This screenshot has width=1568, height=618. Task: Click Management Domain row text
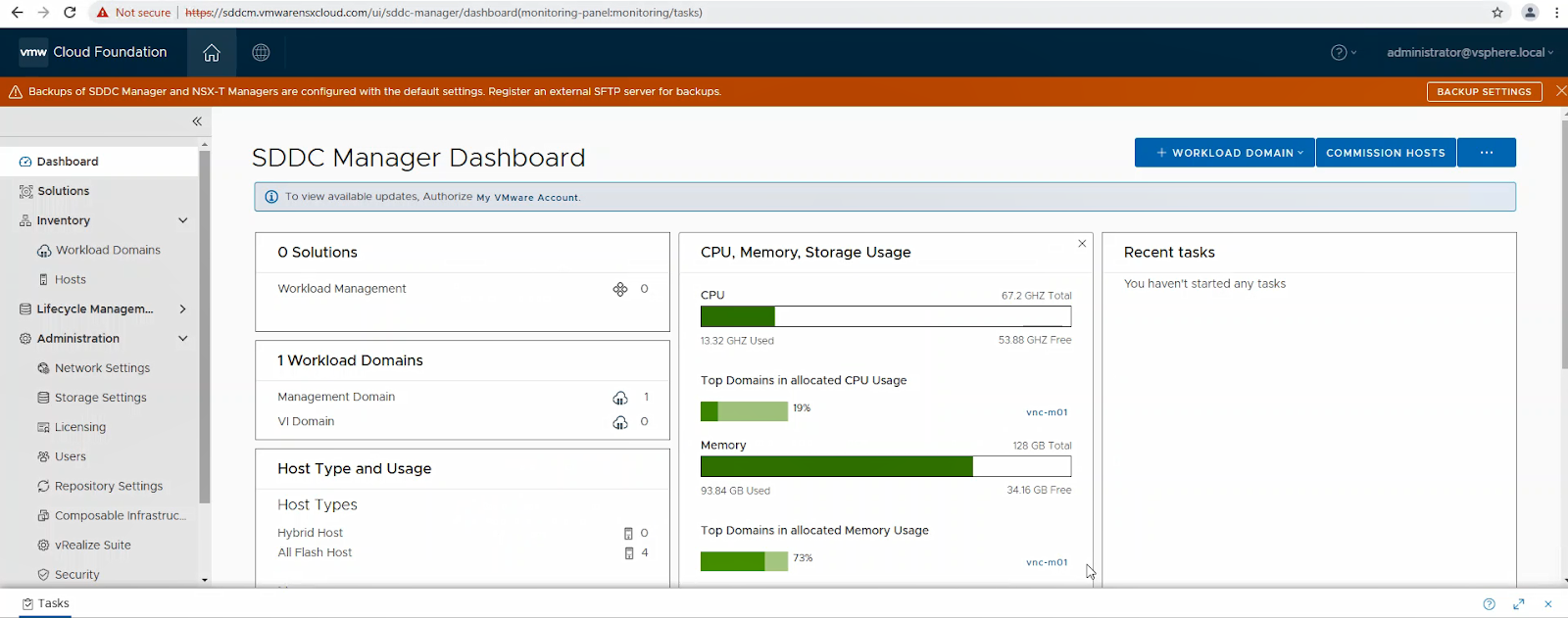coord(336,397)
